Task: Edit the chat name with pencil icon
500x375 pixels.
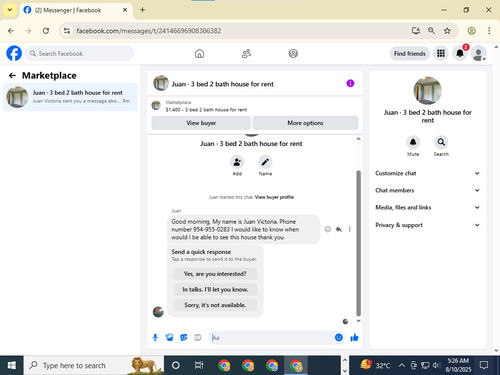Action: point(265,162)
